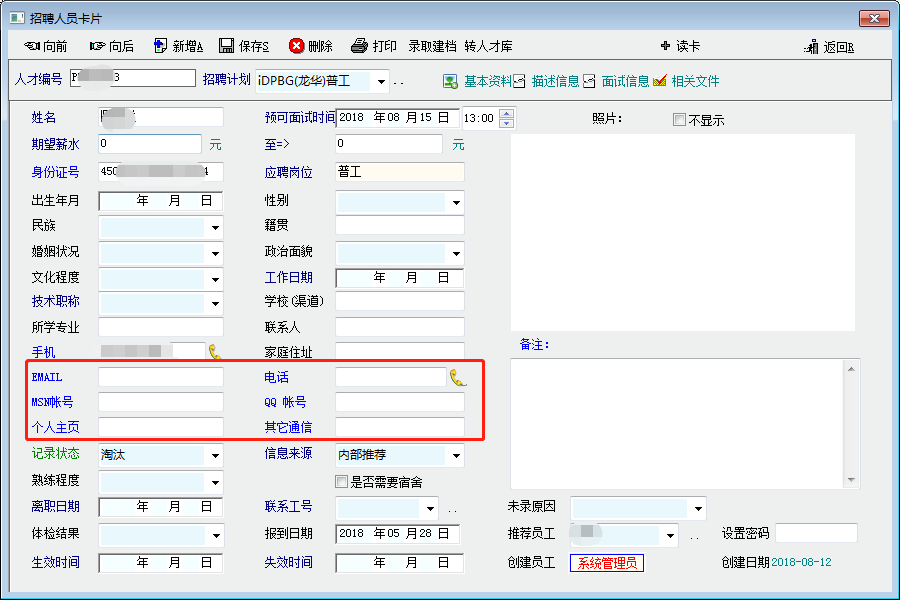This screenshot has height=600, width=900.
Task: Click the 预可面试时间 time spinner arrows
Action: (x=506, y=118)
